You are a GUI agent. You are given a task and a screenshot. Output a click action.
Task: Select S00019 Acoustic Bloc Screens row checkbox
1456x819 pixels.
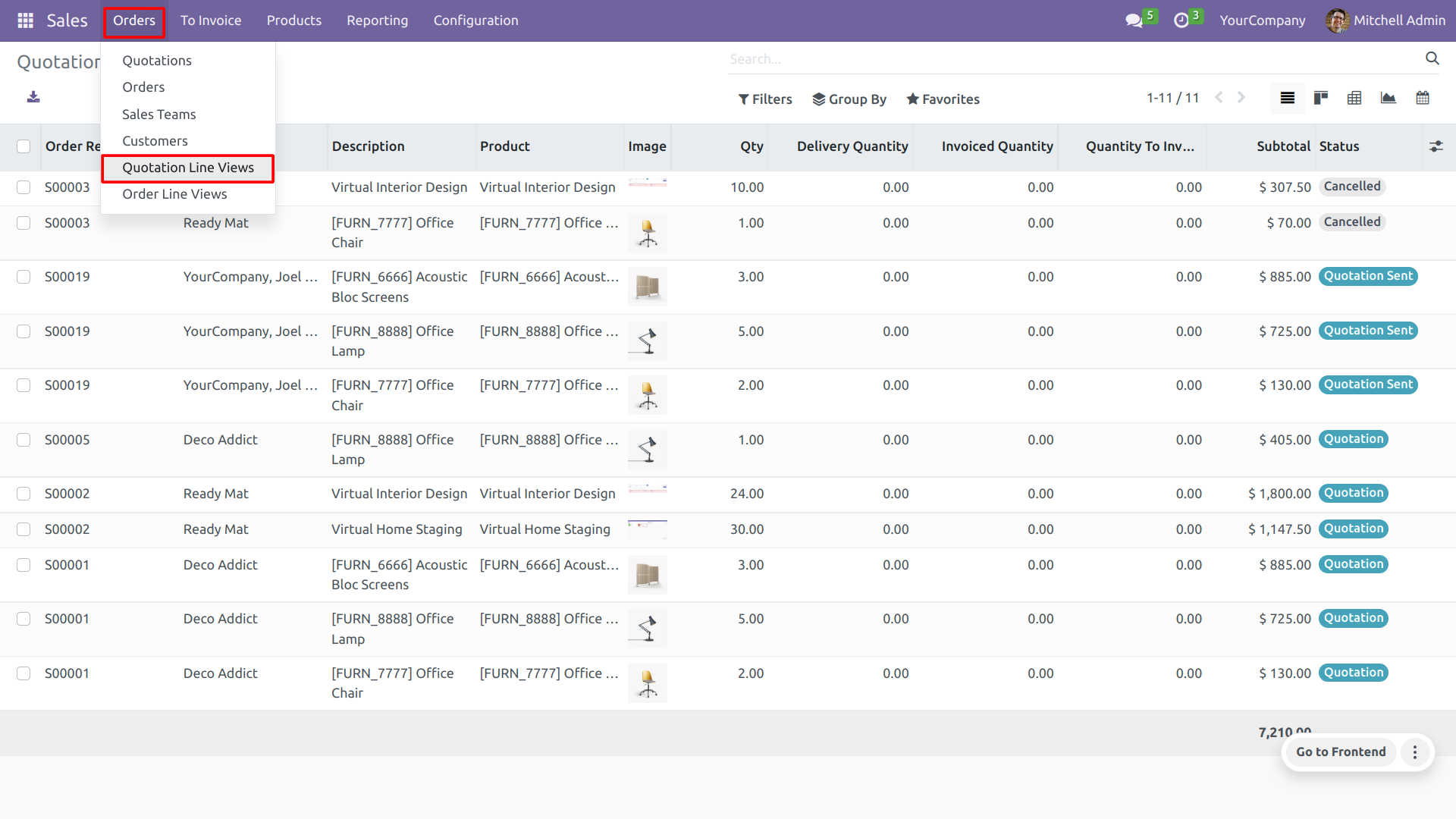coord(24,277)
